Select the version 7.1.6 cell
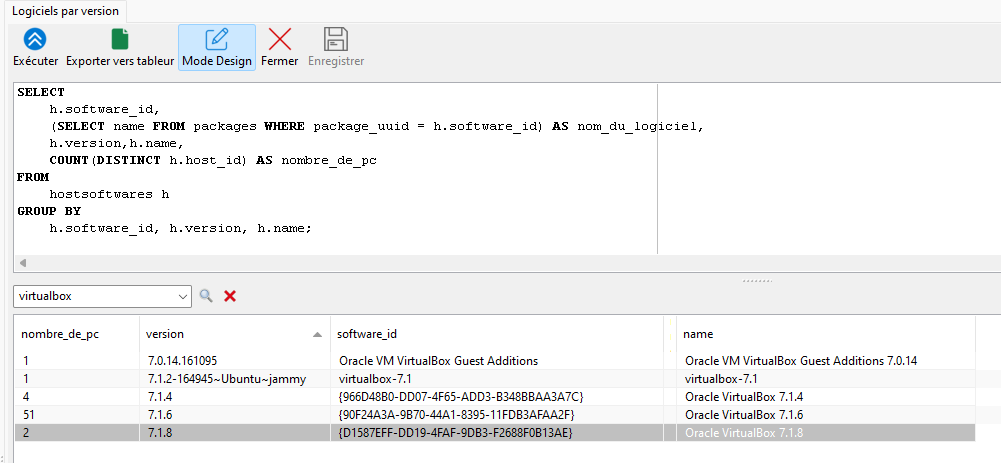Viewport: 1001px width, 463px height. pos(234,414)
